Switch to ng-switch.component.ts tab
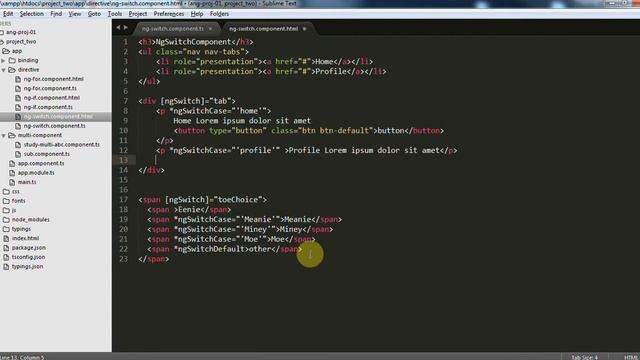This screenshot has width=640, height=360. (x=173, y=29)
